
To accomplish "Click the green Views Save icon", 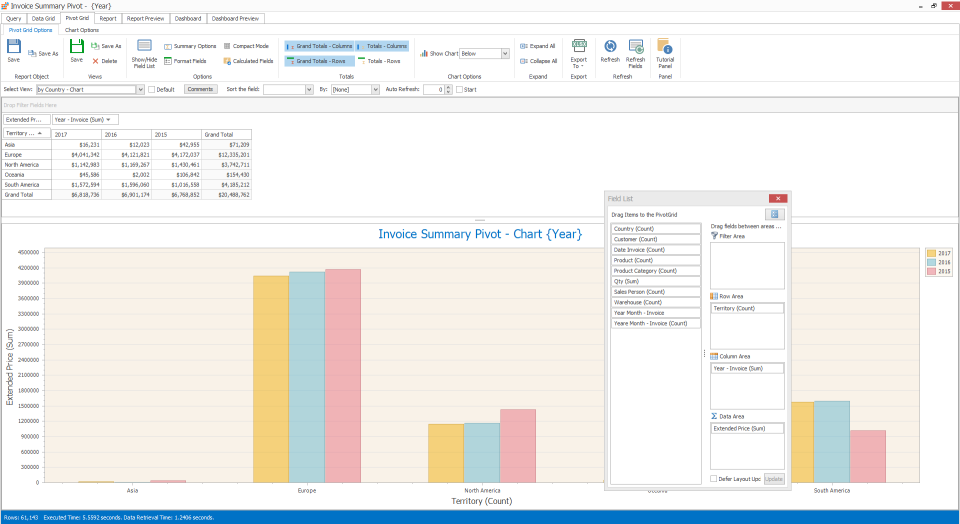I will point(77,47).
